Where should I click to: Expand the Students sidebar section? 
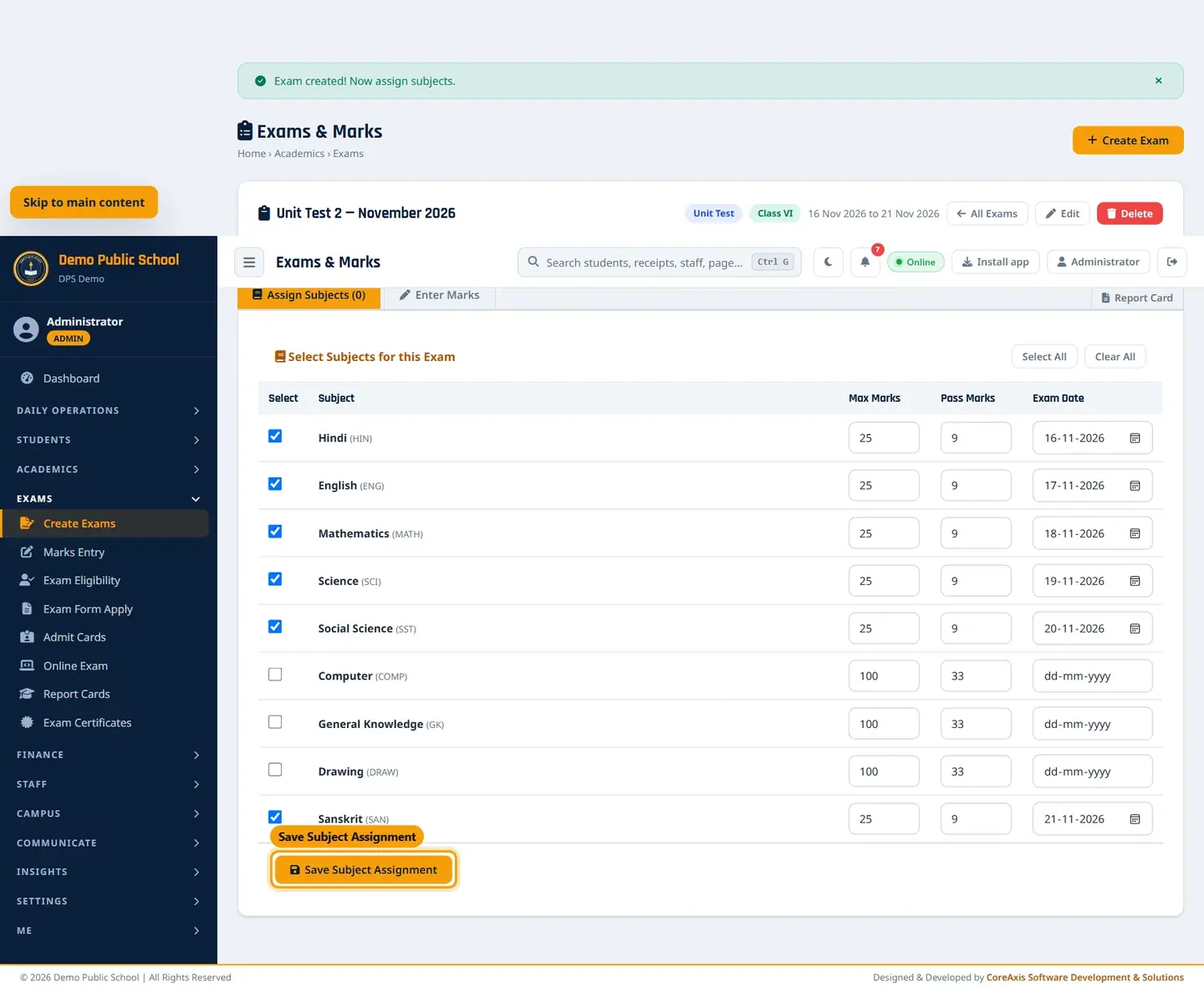click(x=109, y=440)
